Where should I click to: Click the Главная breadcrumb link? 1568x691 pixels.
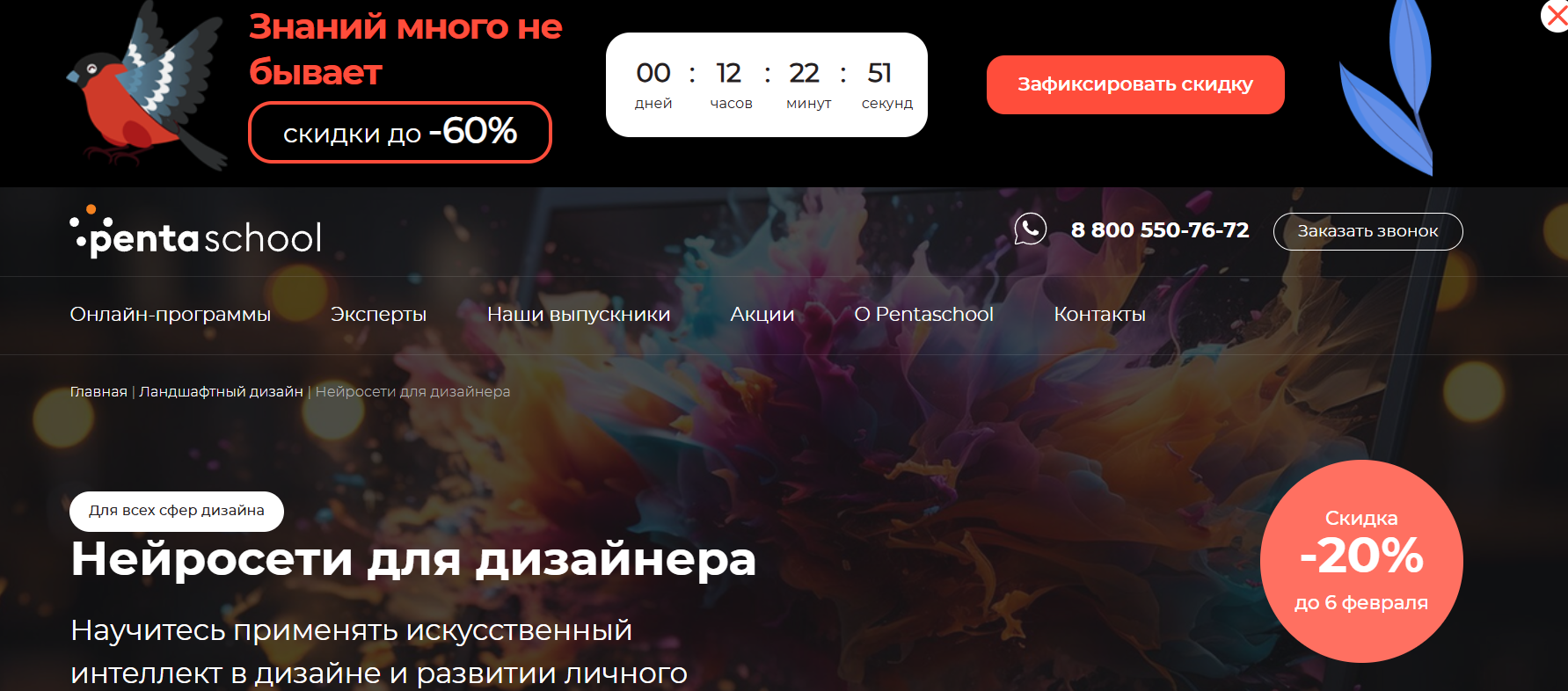click(98, 391)
